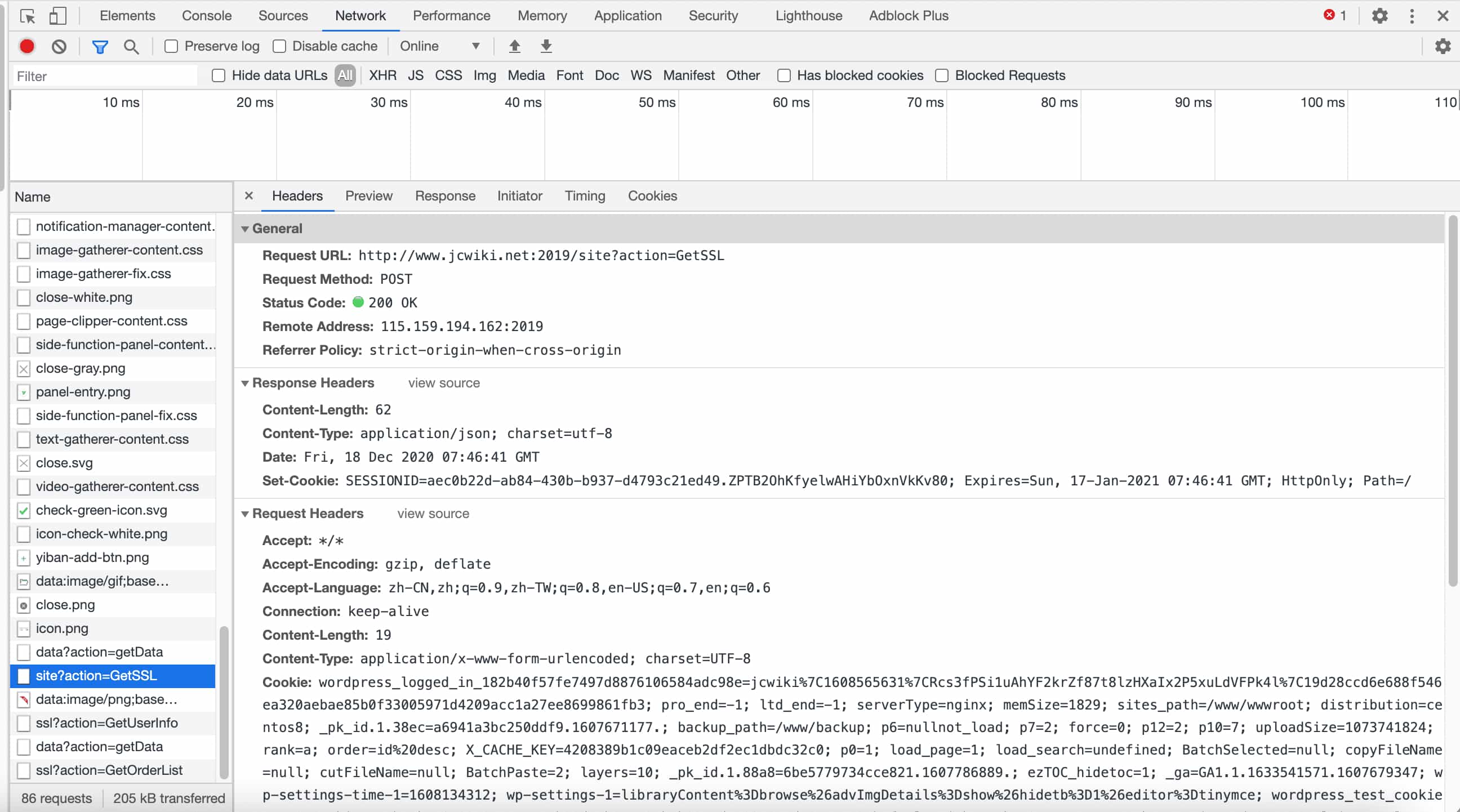1460x812 pixels.
Task: Switch to the Console tab
Action: click(x=207, y=16)
